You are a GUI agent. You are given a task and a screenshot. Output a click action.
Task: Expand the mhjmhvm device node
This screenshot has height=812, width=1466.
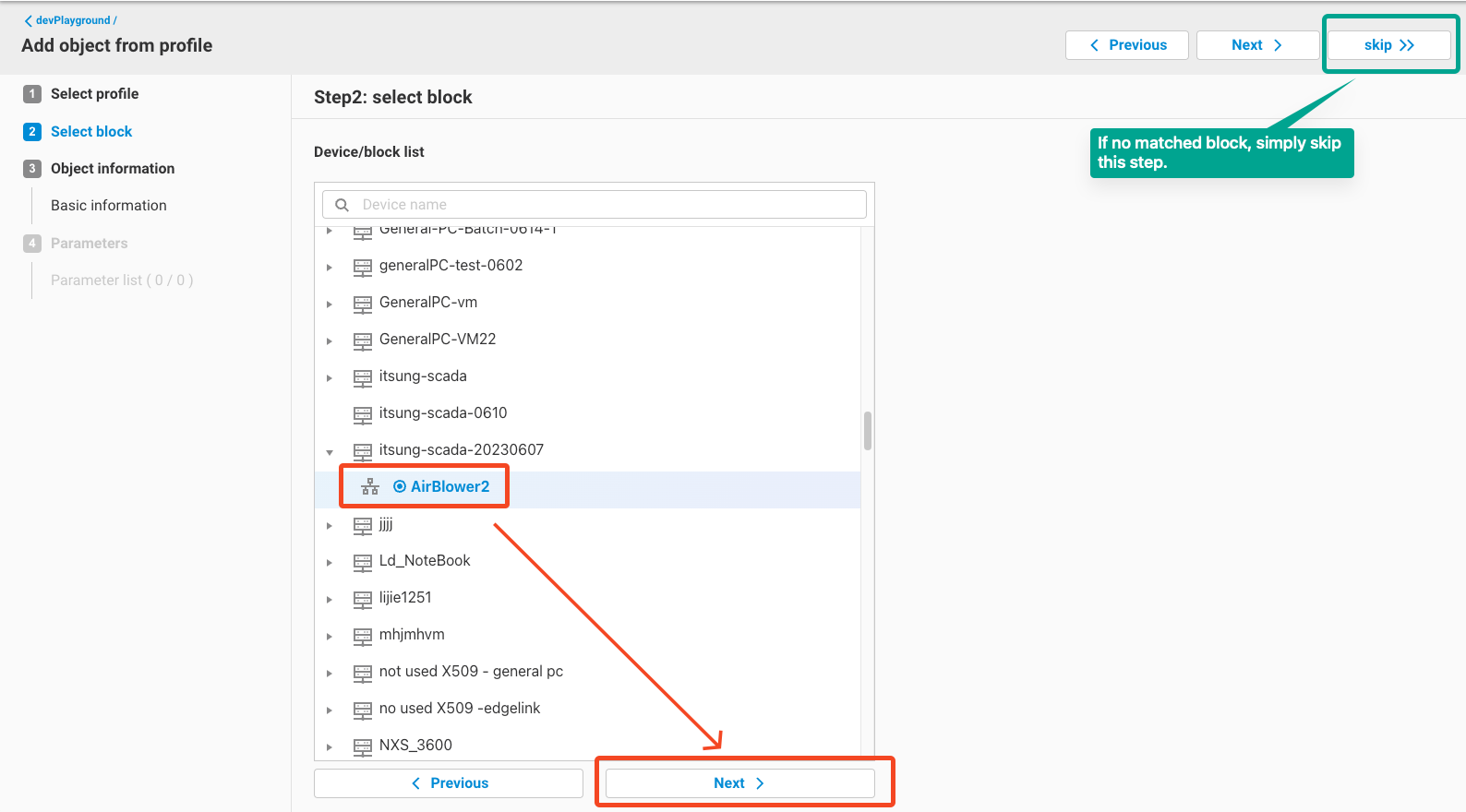click(x=330, y=636)
